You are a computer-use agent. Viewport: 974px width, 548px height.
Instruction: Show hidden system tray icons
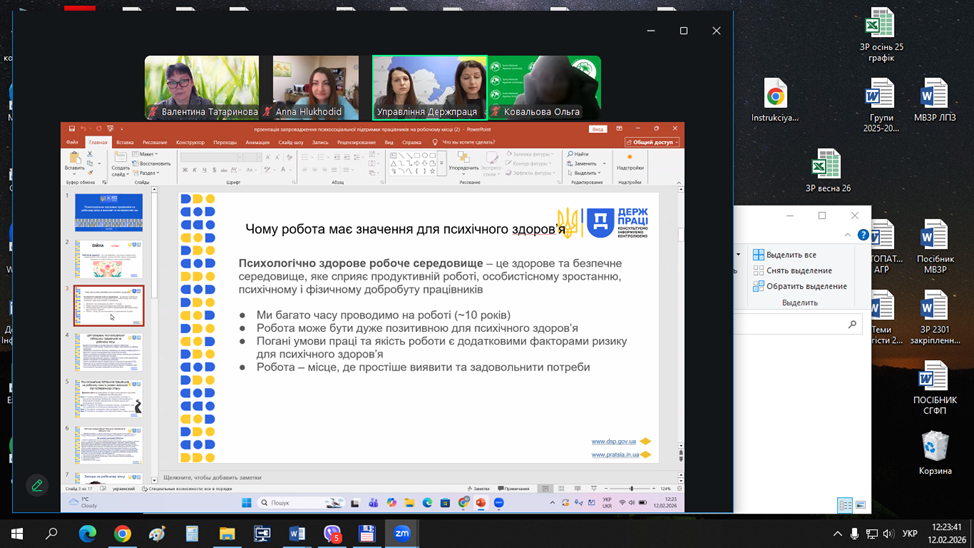[x=837, y=534]
